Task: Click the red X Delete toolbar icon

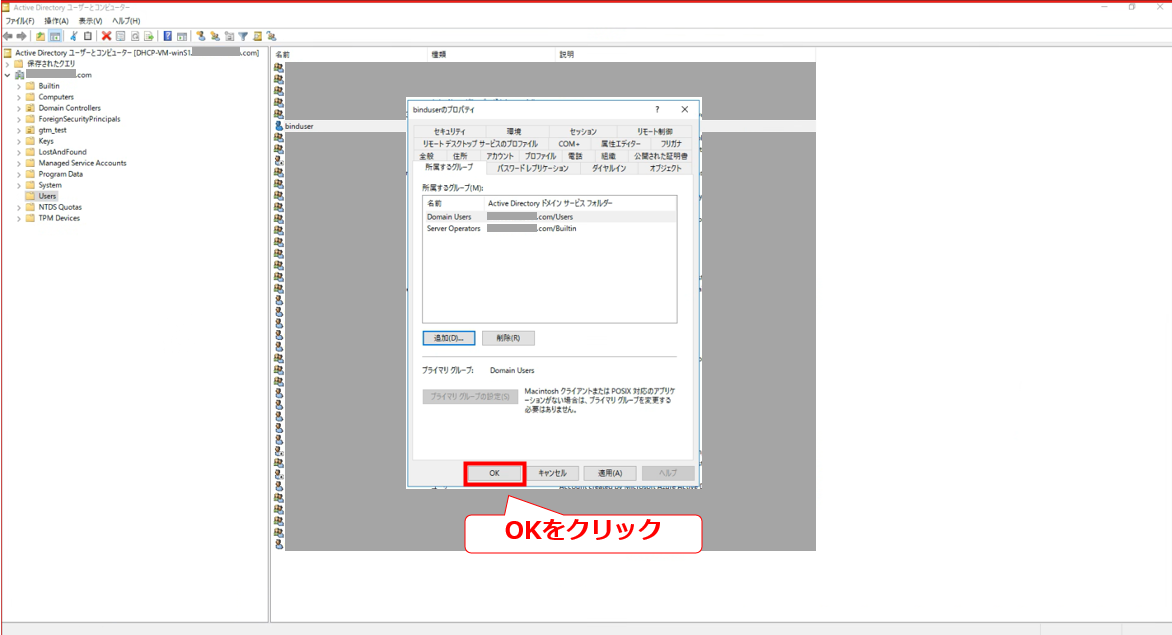Action: tap(106, 36)
